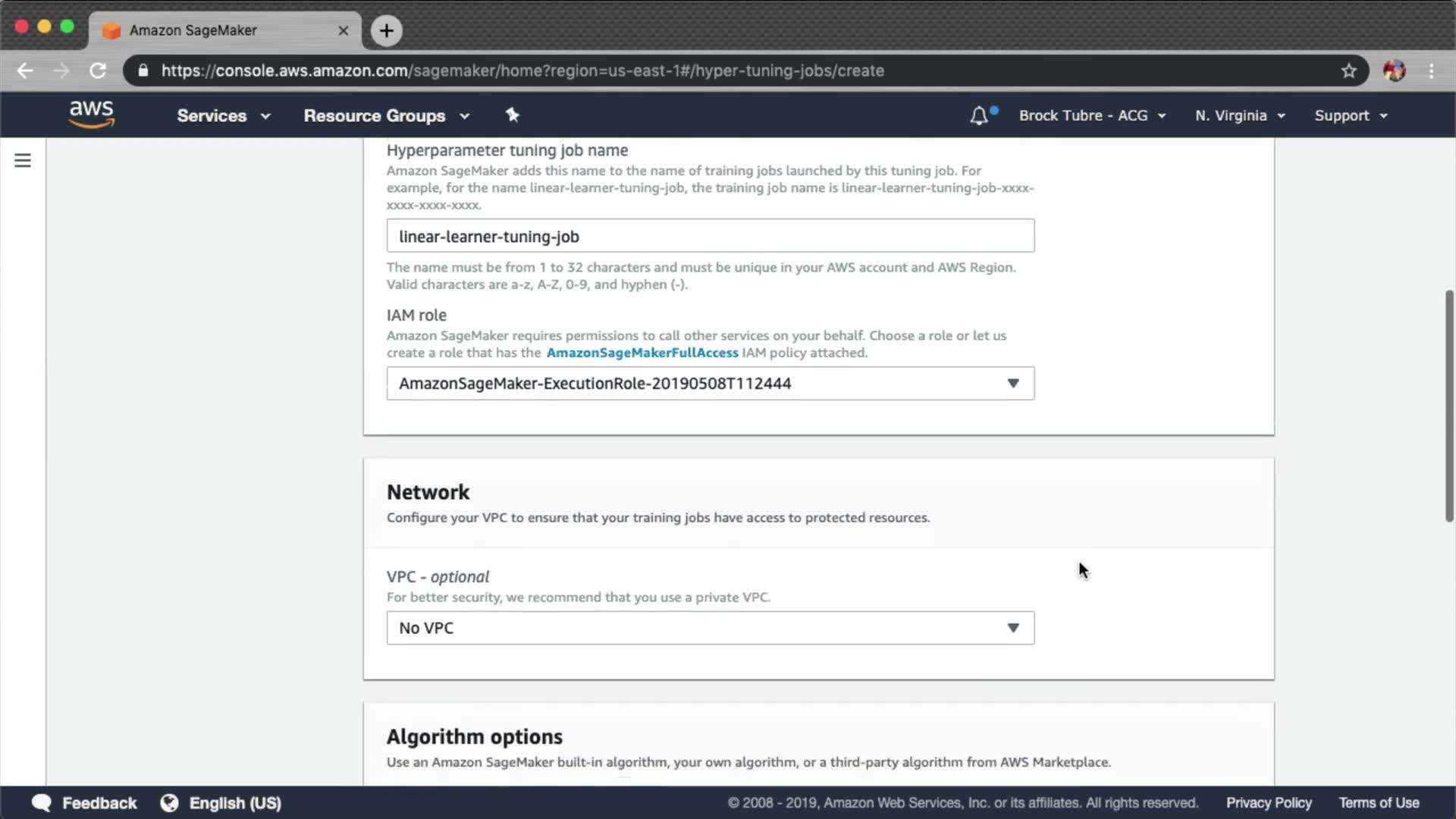Open the Brock Tubre - ACG account menu
1456x819 pixels.
click(1092, 115)
